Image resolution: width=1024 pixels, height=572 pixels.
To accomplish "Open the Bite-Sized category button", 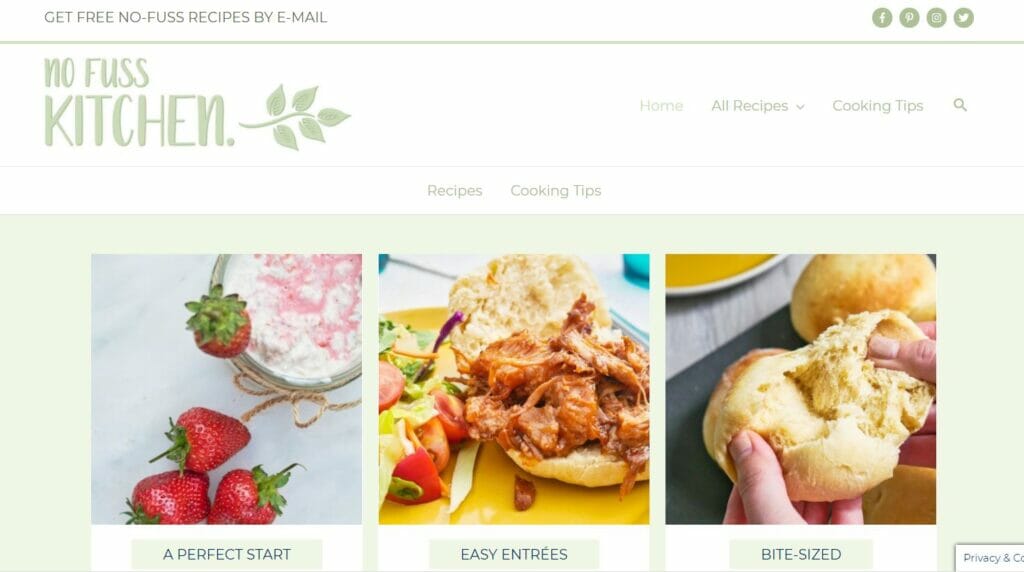I will (x=801, y=554).
